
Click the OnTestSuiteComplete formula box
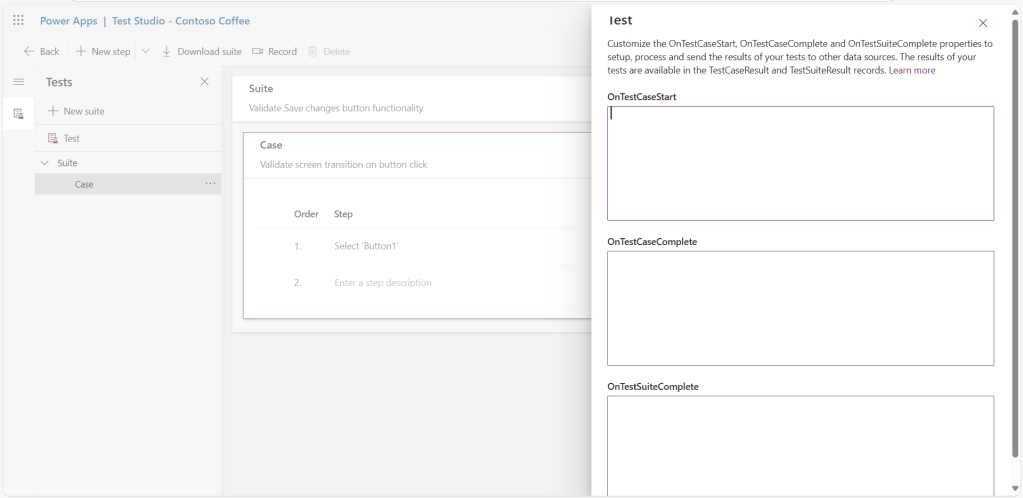pyautogui.click(x=800, y=445)
